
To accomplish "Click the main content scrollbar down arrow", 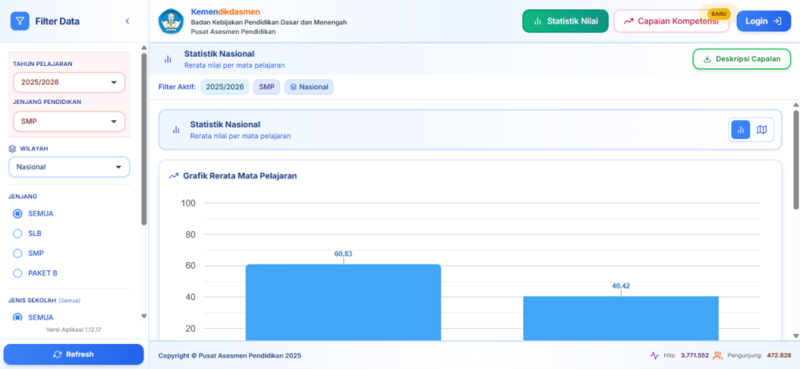I will click(795, 336).
